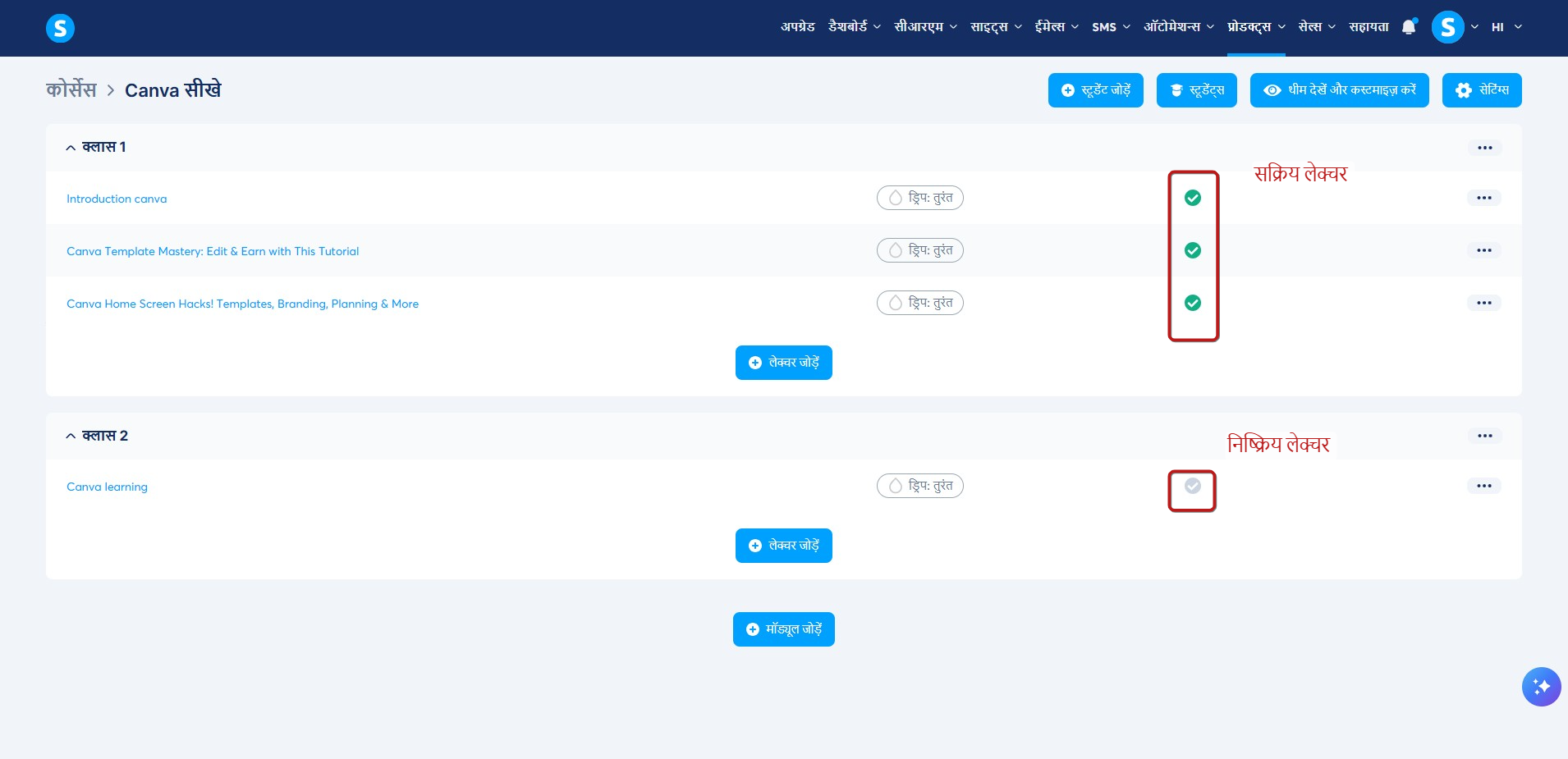Expand the डैशबोर्ड dropdown menu

tap(855, 27)
